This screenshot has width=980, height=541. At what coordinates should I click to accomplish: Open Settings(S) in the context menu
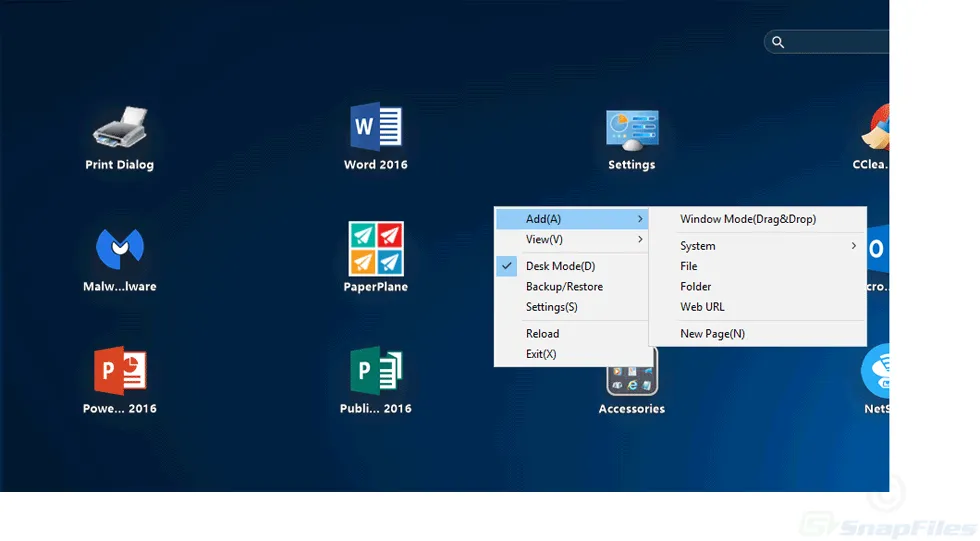572,307
